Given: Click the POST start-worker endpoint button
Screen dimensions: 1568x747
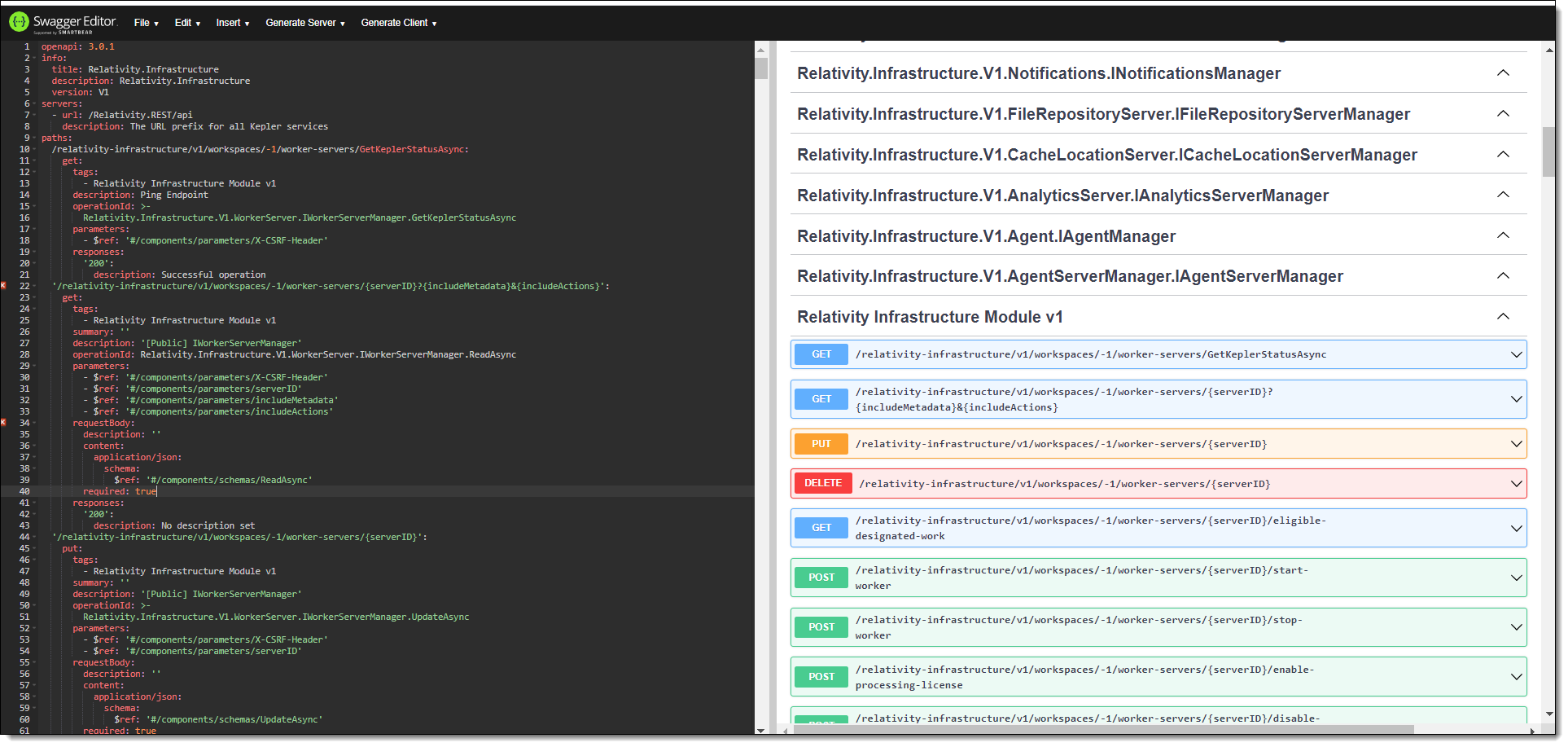Looking at the screenshot, I should pyautogui.click(x=821, y=578).
